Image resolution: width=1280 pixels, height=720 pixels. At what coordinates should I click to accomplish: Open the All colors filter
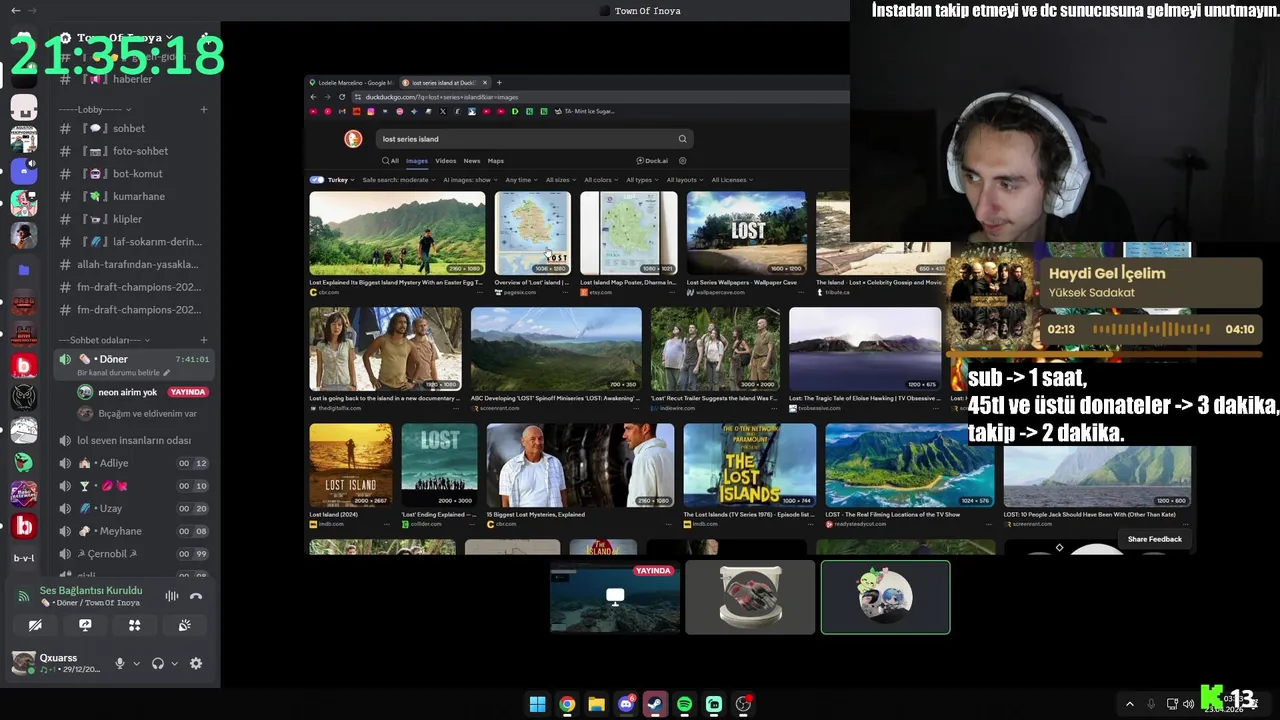600,180
